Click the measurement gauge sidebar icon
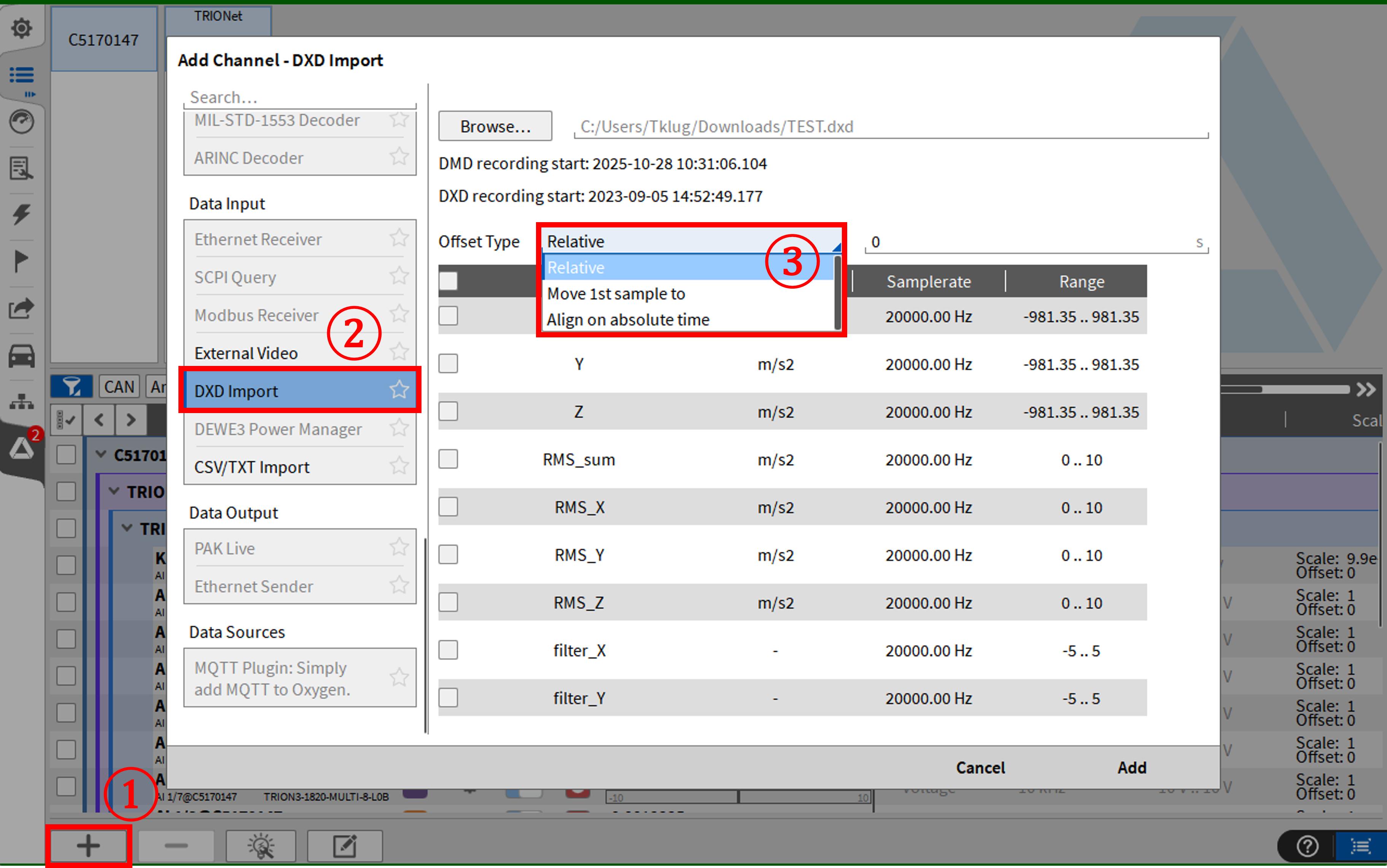1387x868 pixels. [x=22, y=122]
